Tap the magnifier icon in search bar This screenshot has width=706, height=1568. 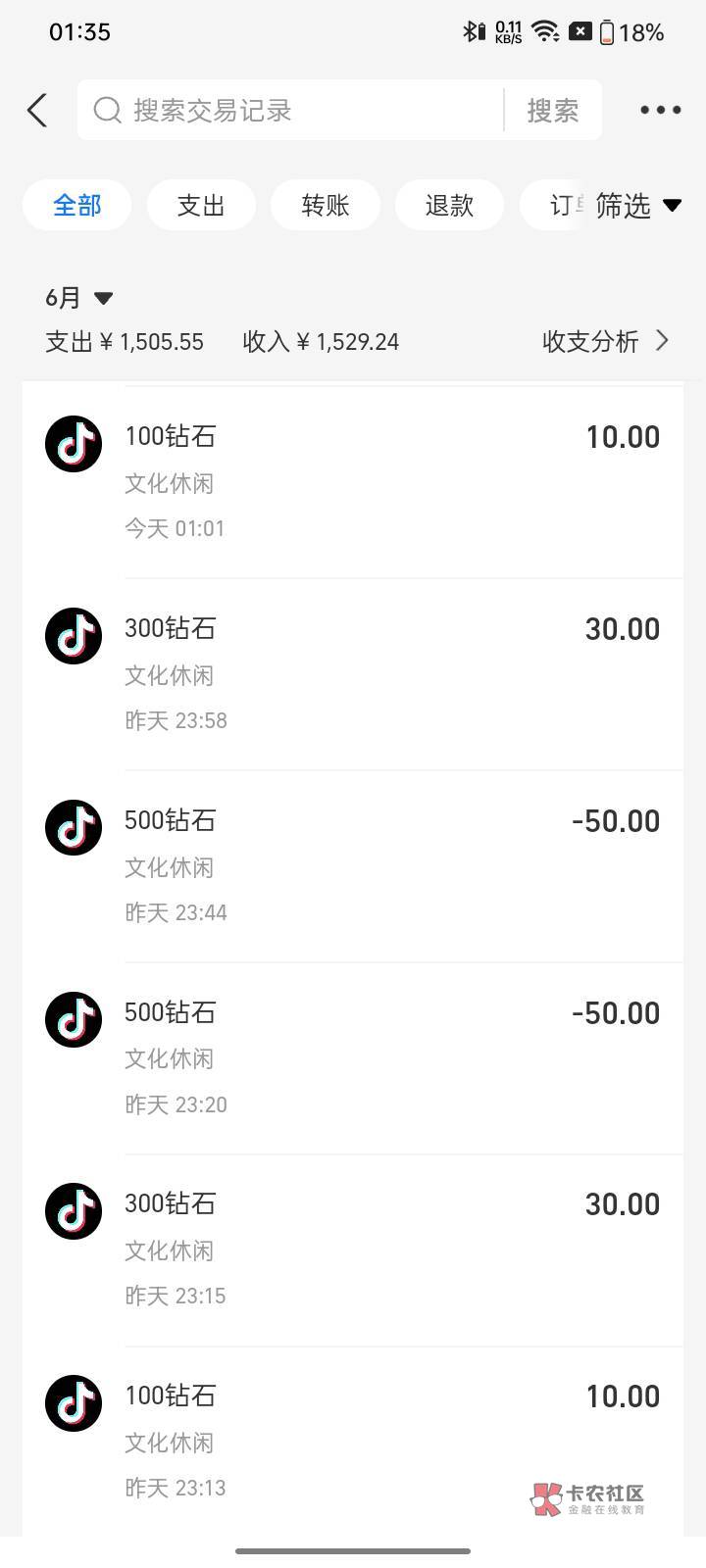(x=107, y=111)
